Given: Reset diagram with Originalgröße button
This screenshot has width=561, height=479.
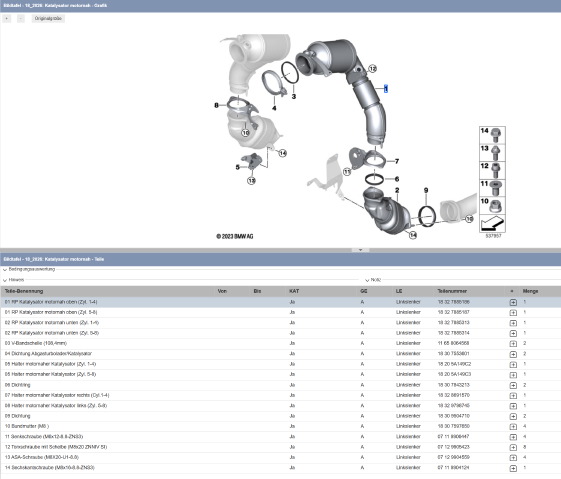Looking at the screenshot, I should click(x=48, y=19).
